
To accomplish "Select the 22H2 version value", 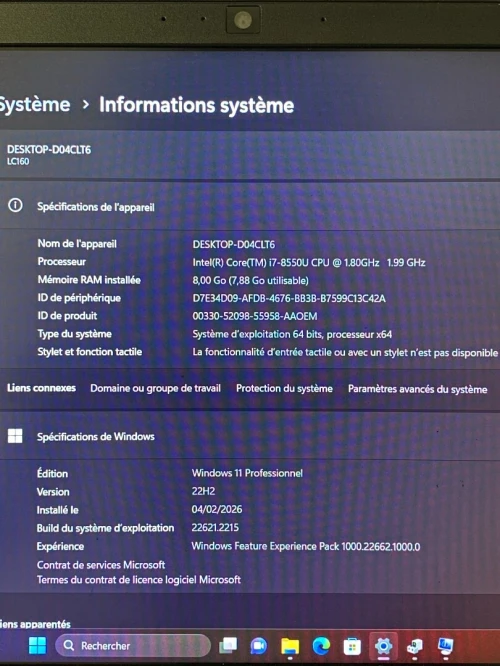I will pyautogui.click(x=203, y=491).
